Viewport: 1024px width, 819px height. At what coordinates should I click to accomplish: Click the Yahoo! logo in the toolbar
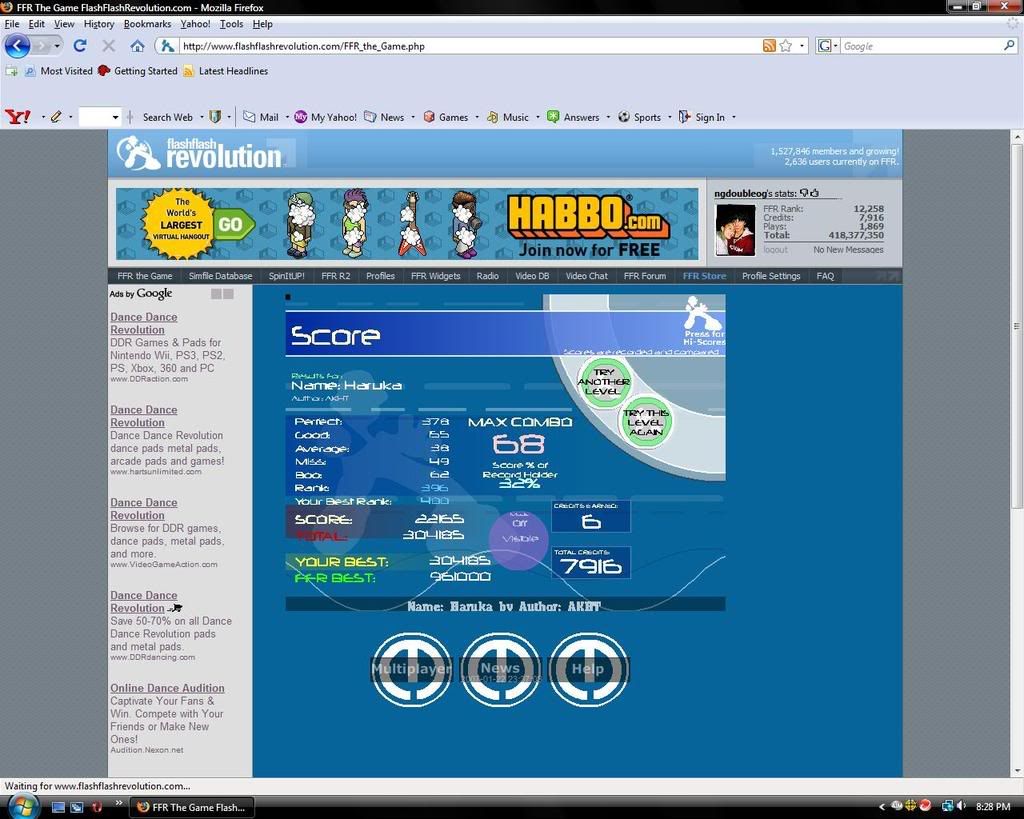tap(18, 117)
